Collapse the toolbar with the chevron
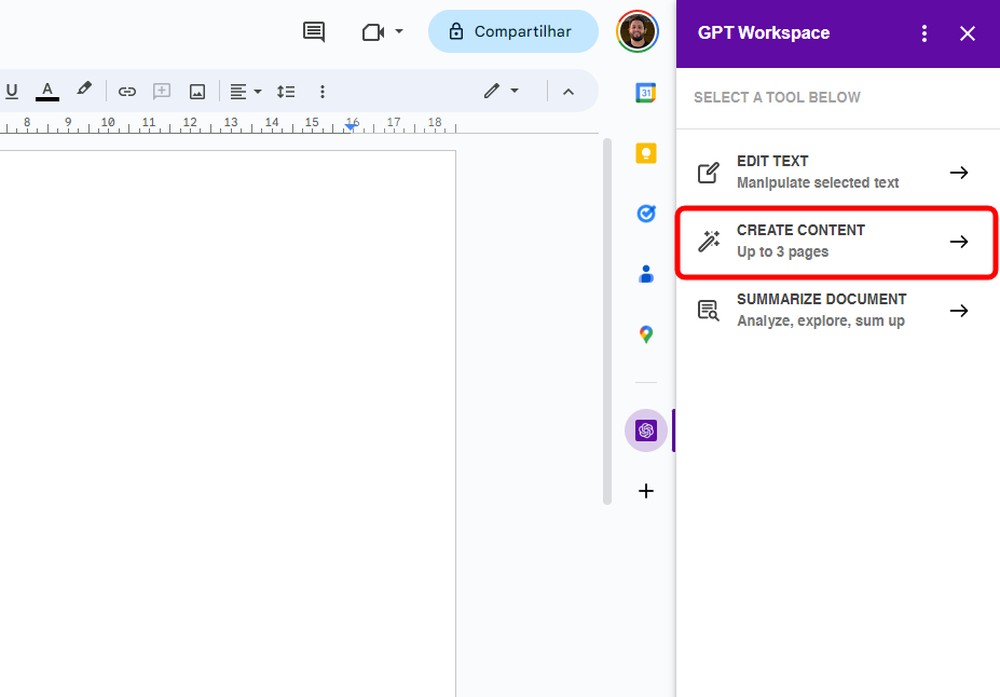Image resolution: width=1000 pixels, height=697 pixels. [569, 91]
